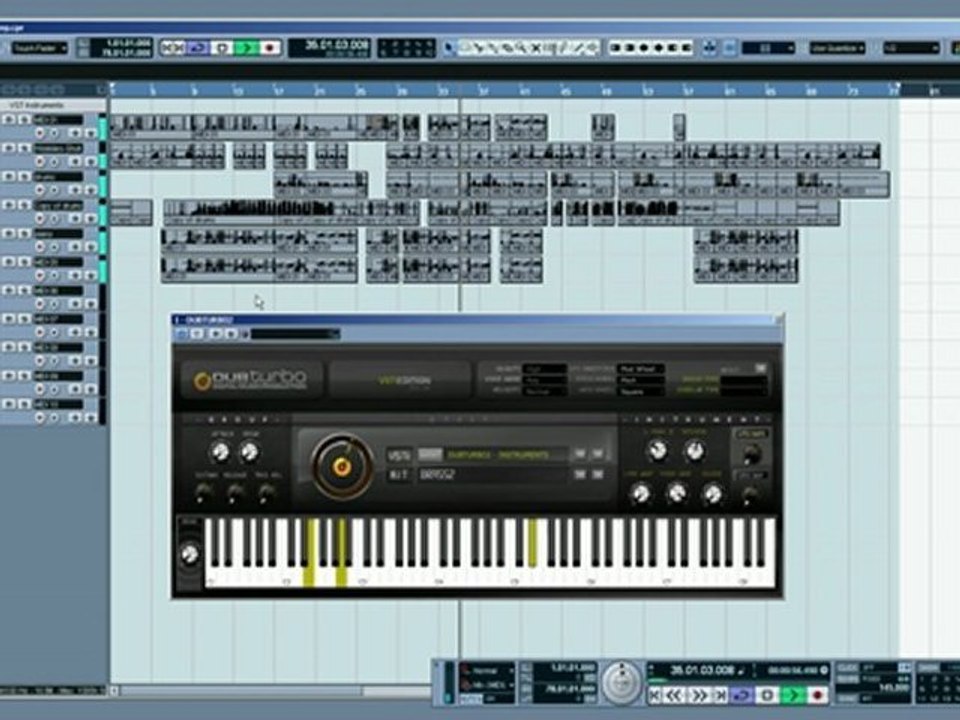Close the DubTurbo plugin window
Viewport: 960px width, 720px height.
[778, 320]
